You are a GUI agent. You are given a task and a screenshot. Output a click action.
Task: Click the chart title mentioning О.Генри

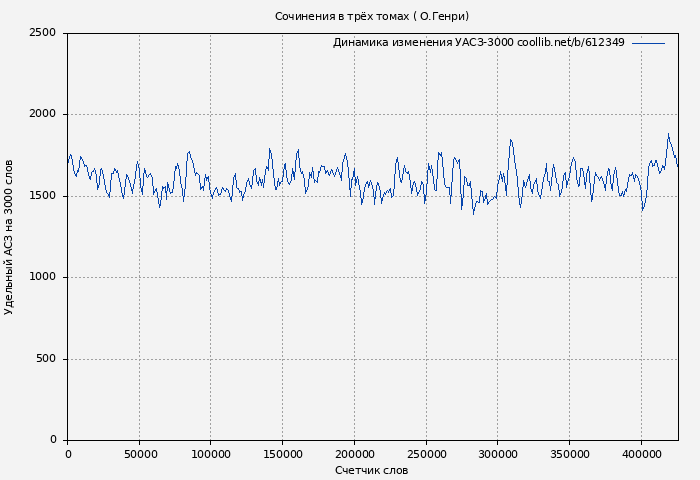[371, 16]
